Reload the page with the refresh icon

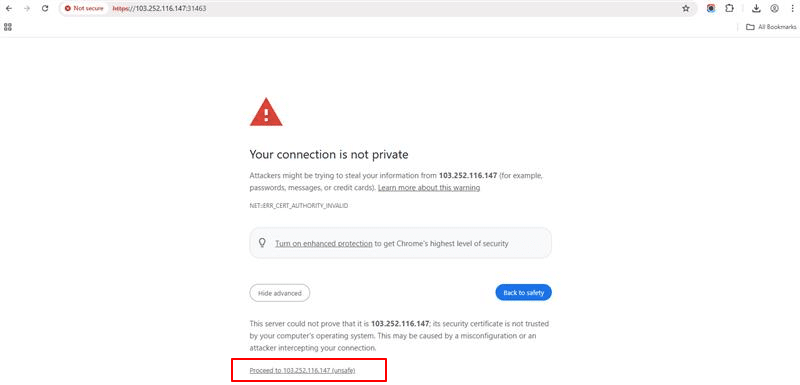click(45, 9)
